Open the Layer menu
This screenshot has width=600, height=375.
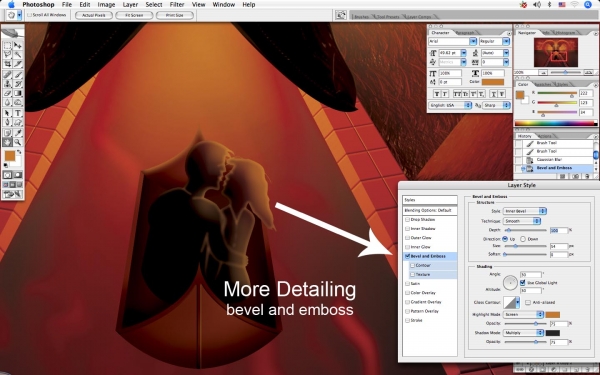tap(130, 5)
